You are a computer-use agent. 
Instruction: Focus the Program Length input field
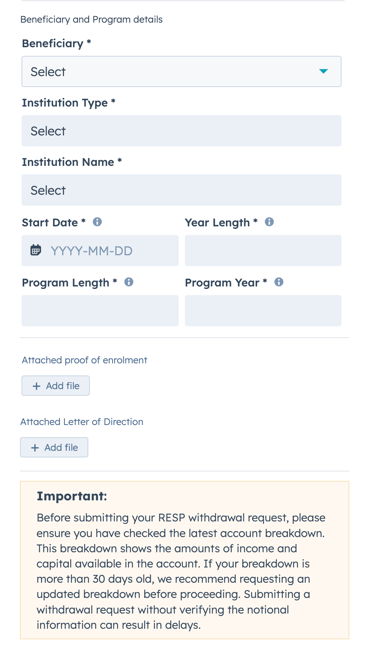pos(100,311)
